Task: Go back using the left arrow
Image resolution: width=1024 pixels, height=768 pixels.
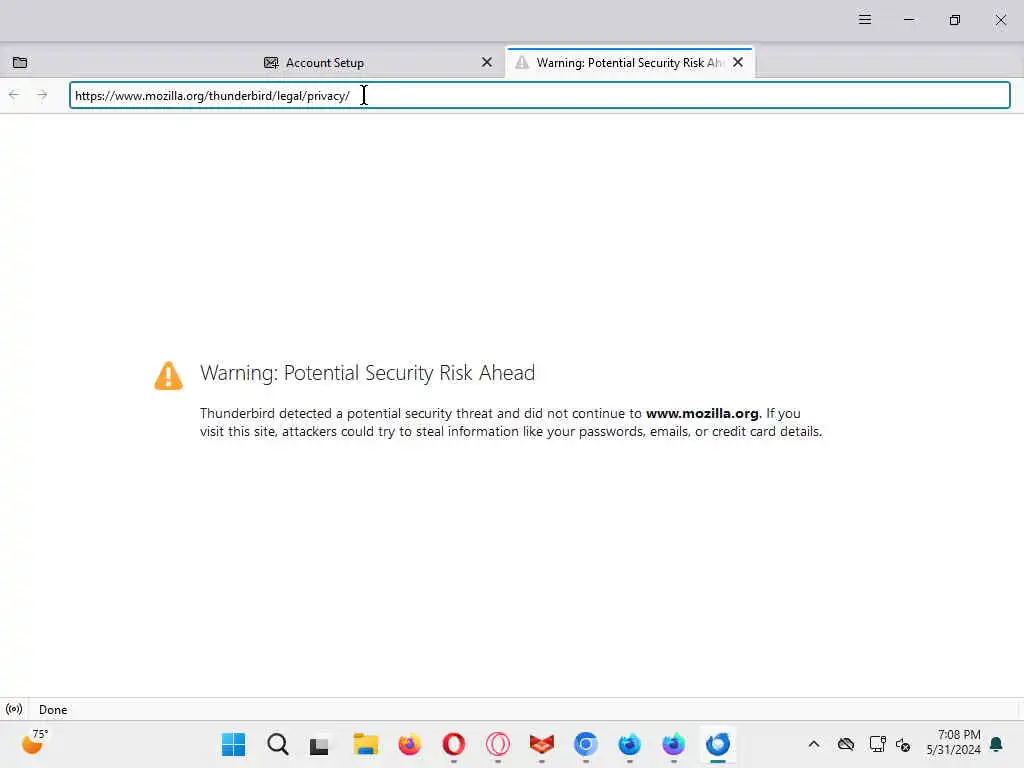Action: coord(14,95)
